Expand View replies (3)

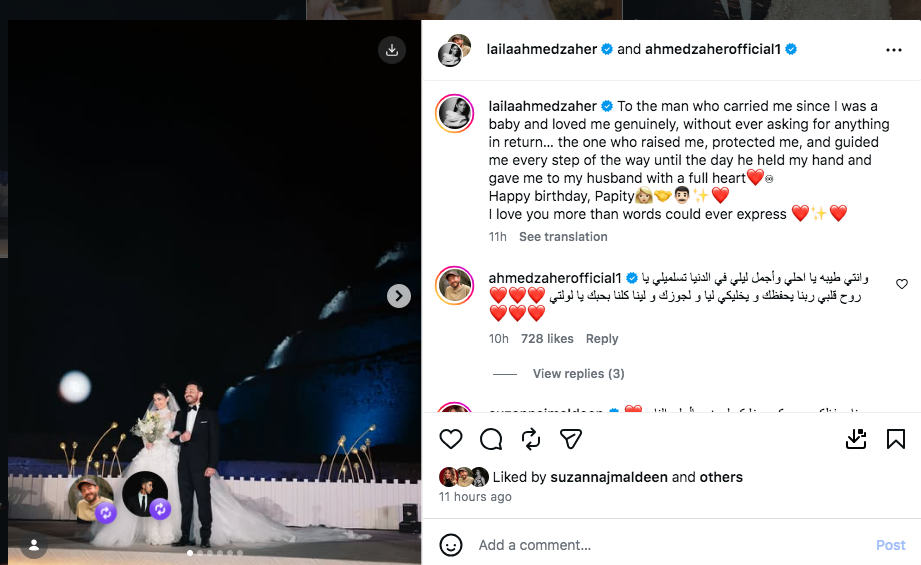pos(578,374)
